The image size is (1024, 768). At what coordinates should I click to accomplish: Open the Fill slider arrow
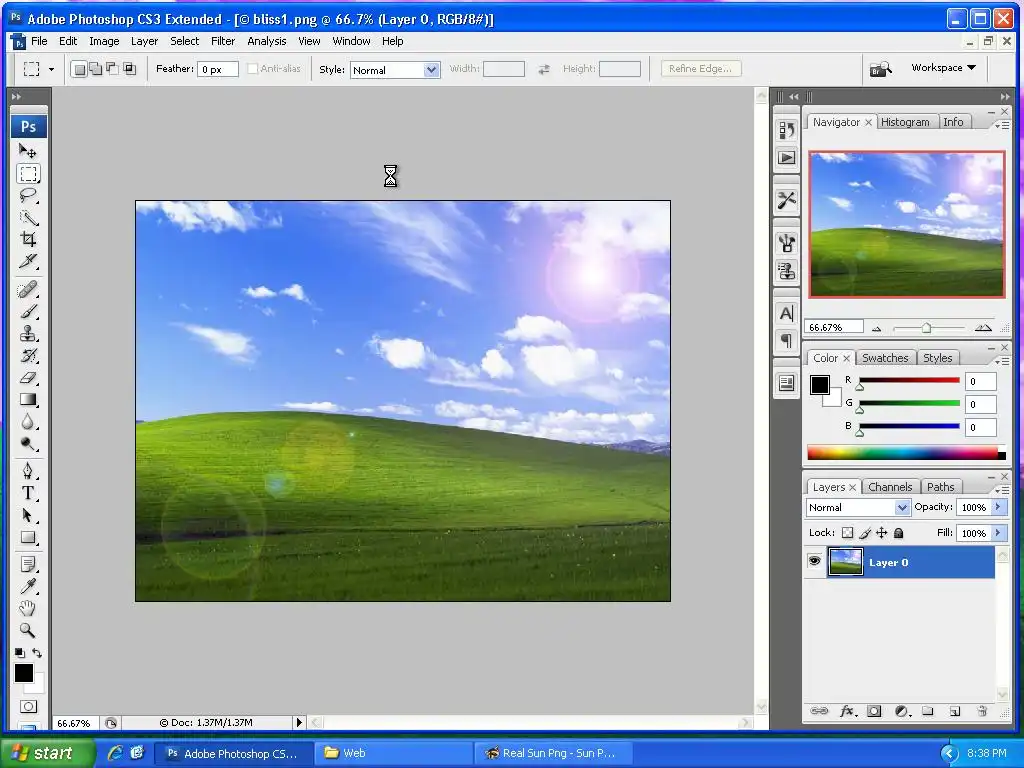[x=998, y=533]
